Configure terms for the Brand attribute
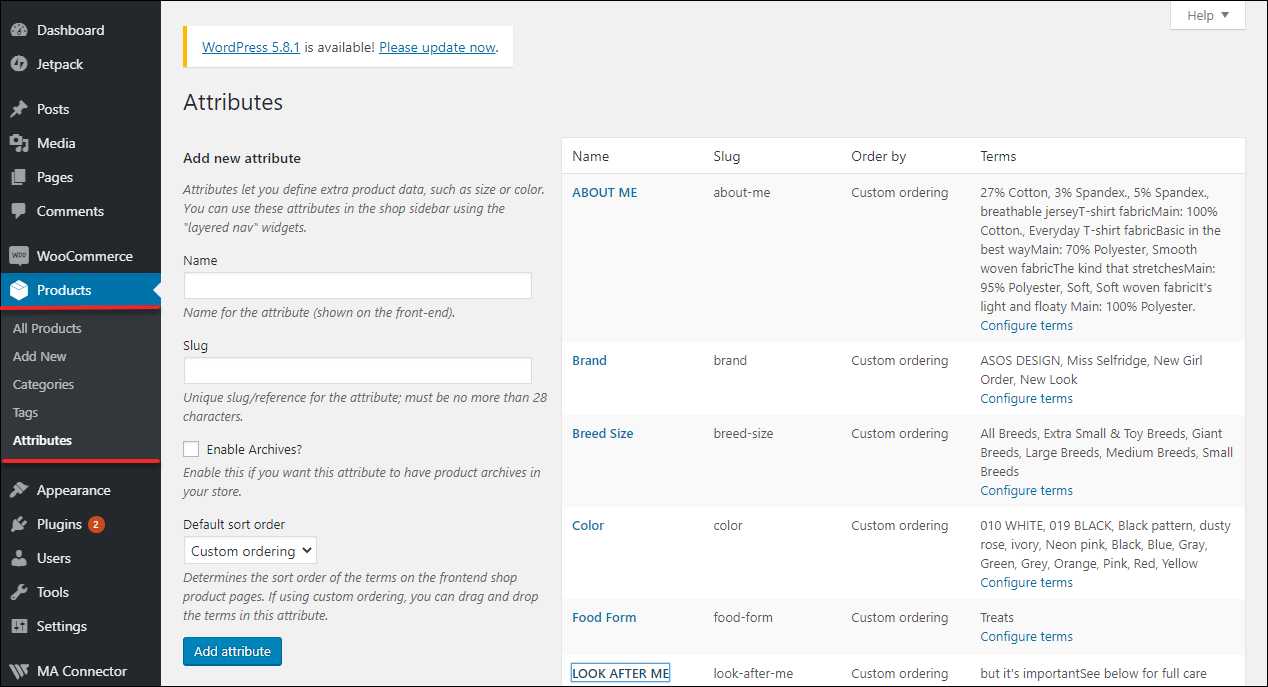Viewport: 1268px width, 687px height. pos(1026,398)
